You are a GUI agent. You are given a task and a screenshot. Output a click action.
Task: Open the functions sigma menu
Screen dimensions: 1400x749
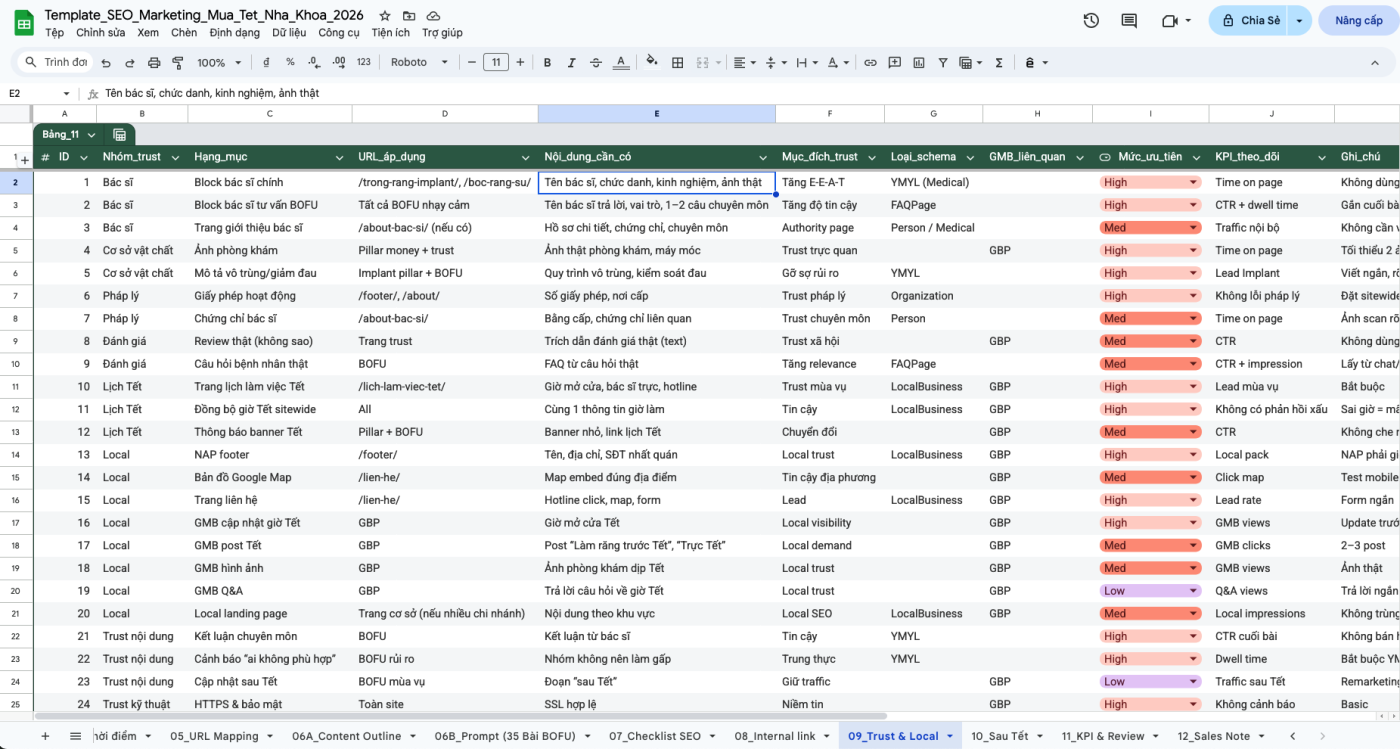pyautogui.click(x=998, y=62)
